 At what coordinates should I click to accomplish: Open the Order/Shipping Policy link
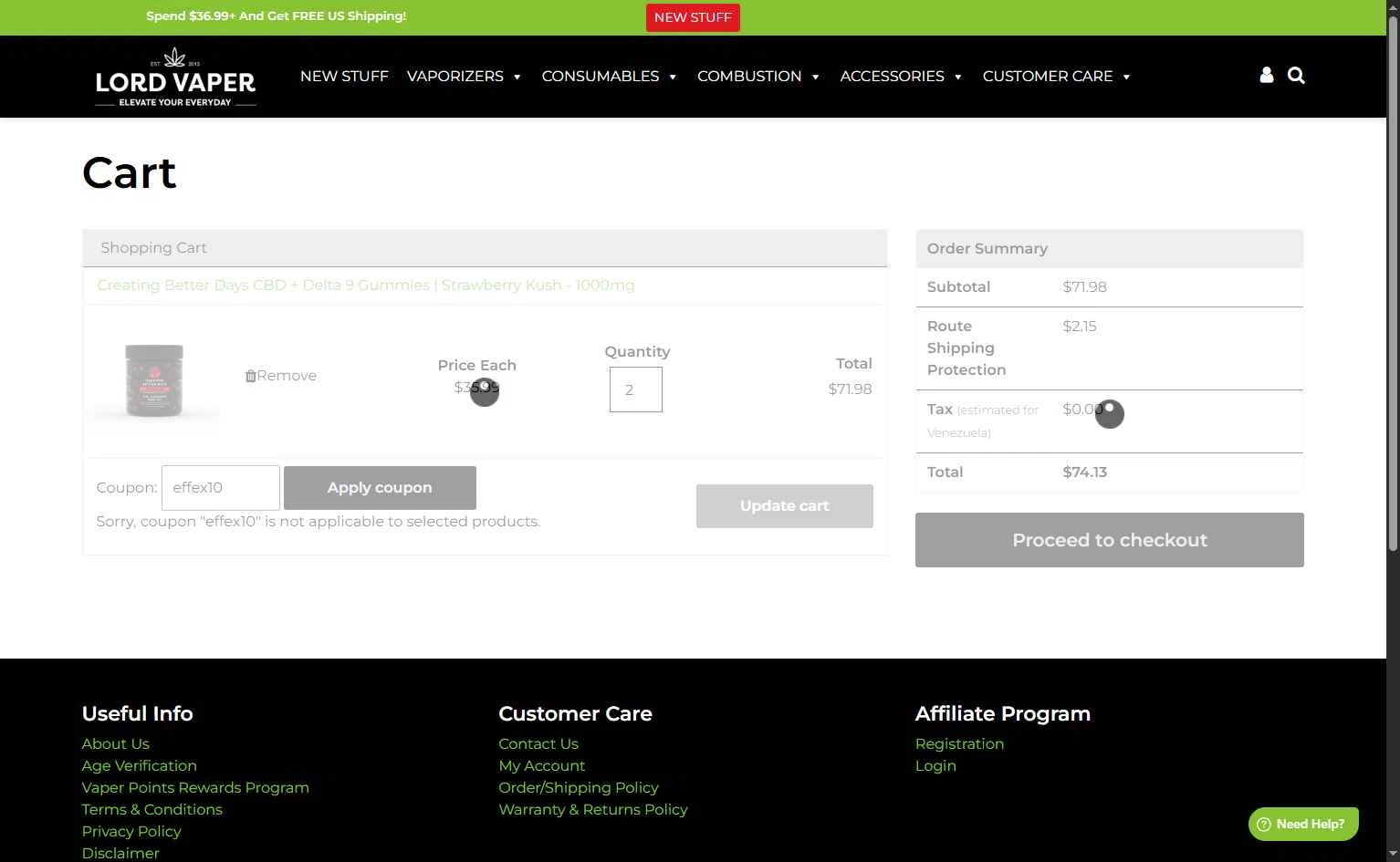click(579, 787)
